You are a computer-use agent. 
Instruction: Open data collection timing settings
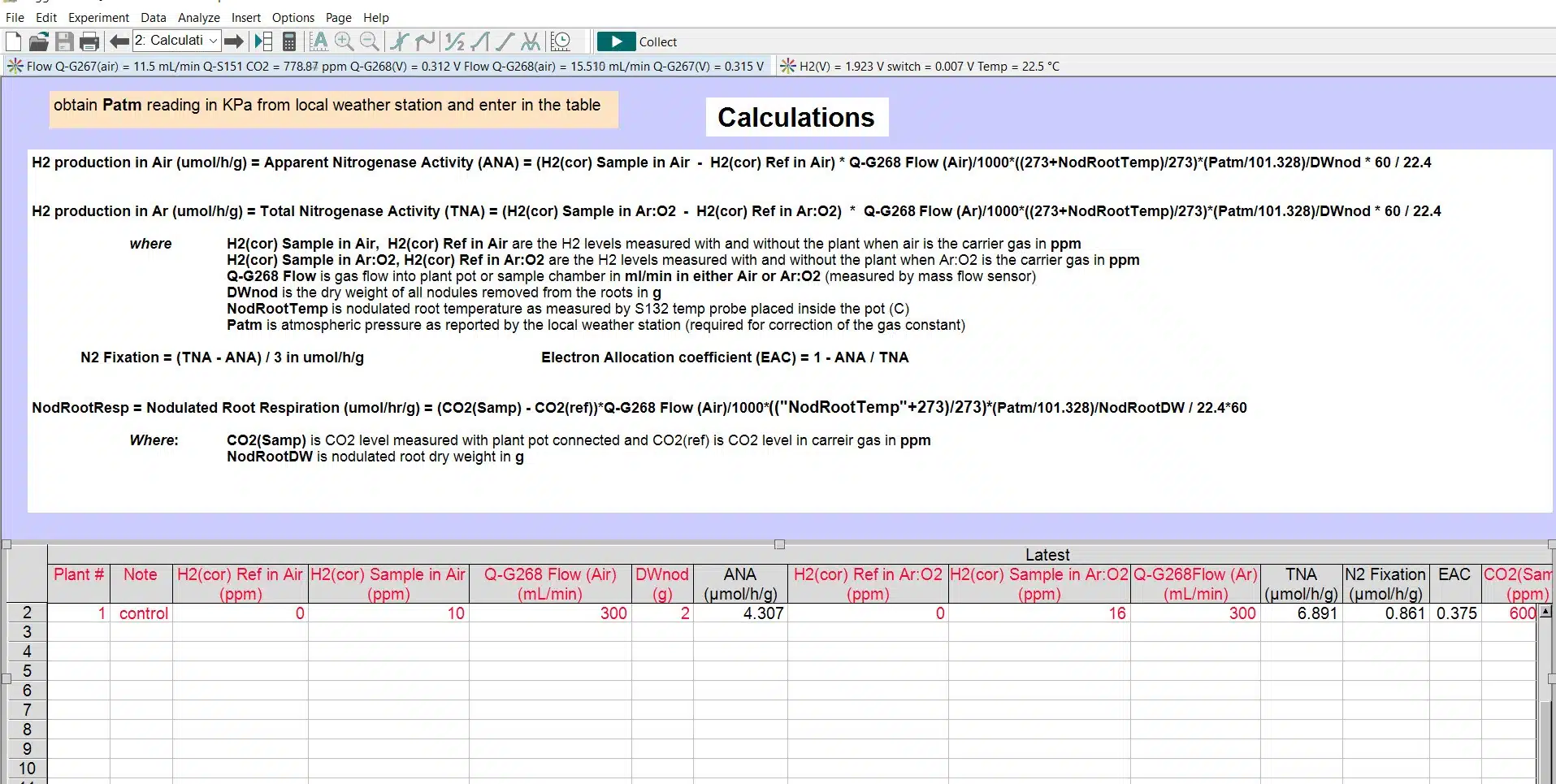pyautogui.click(x=561, y=41)
